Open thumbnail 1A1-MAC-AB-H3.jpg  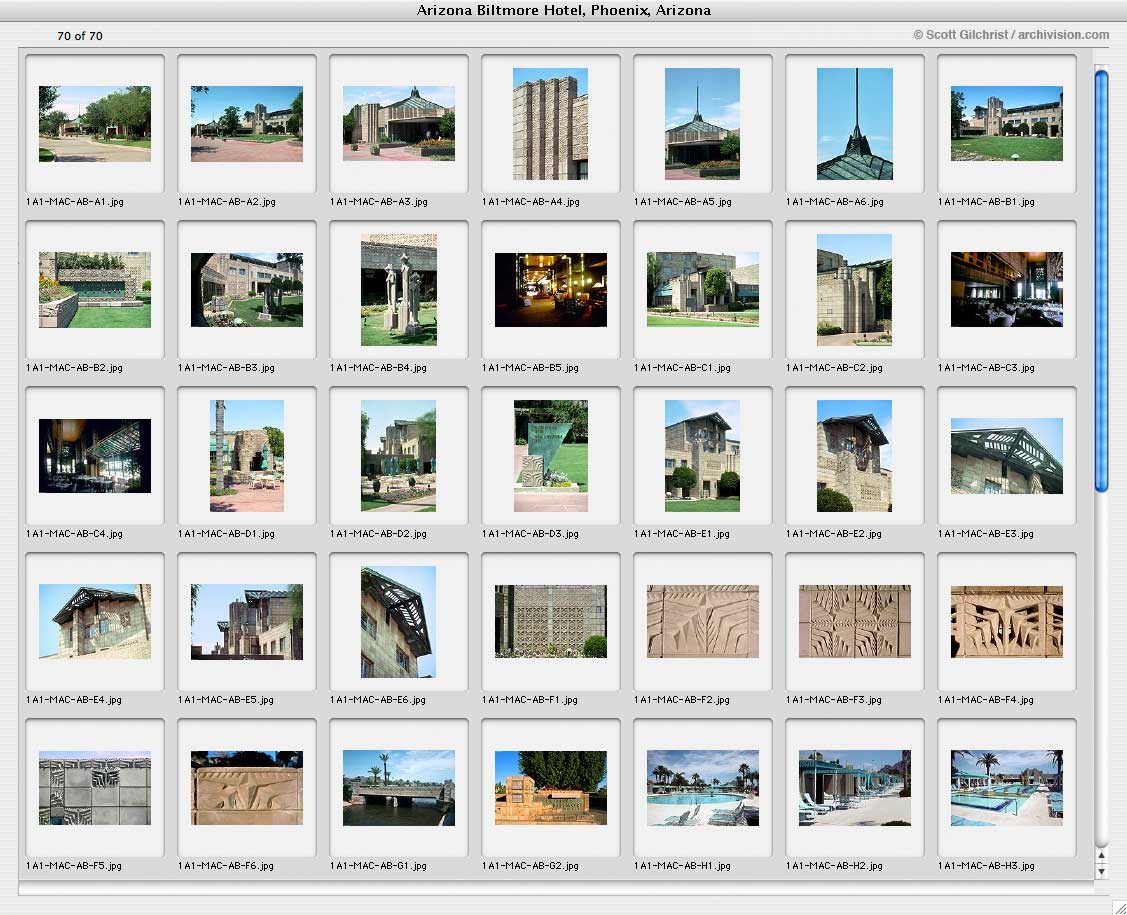click(x=1006, y=788)
